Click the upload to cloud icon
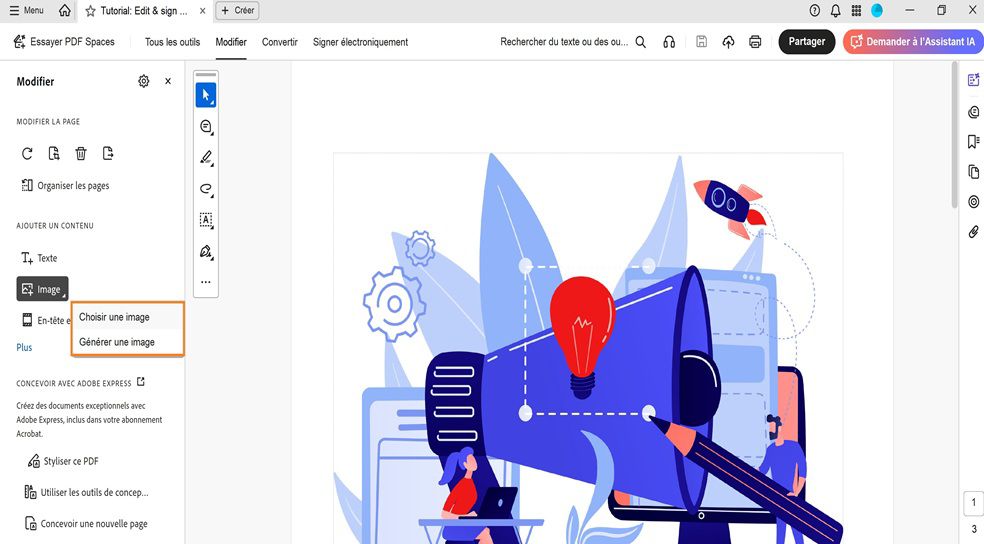Viewport: 984px width, 544px height. pyautogui.click(x=728, y=42)
